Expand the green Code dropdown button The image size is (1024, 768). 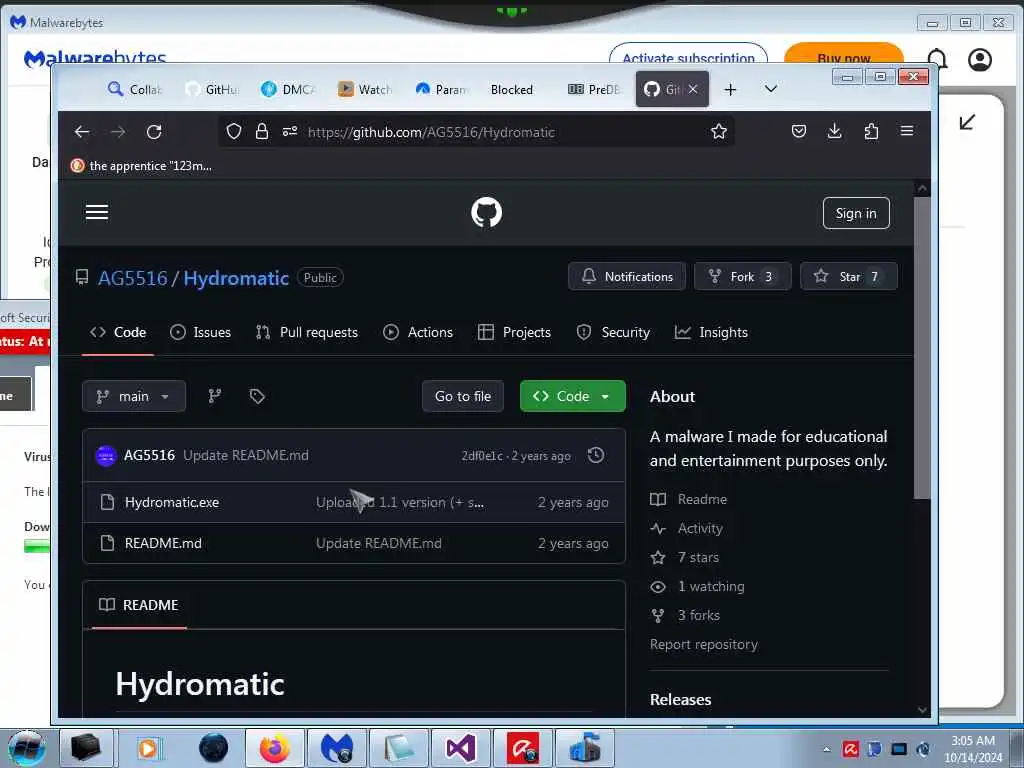coord(572,396)
